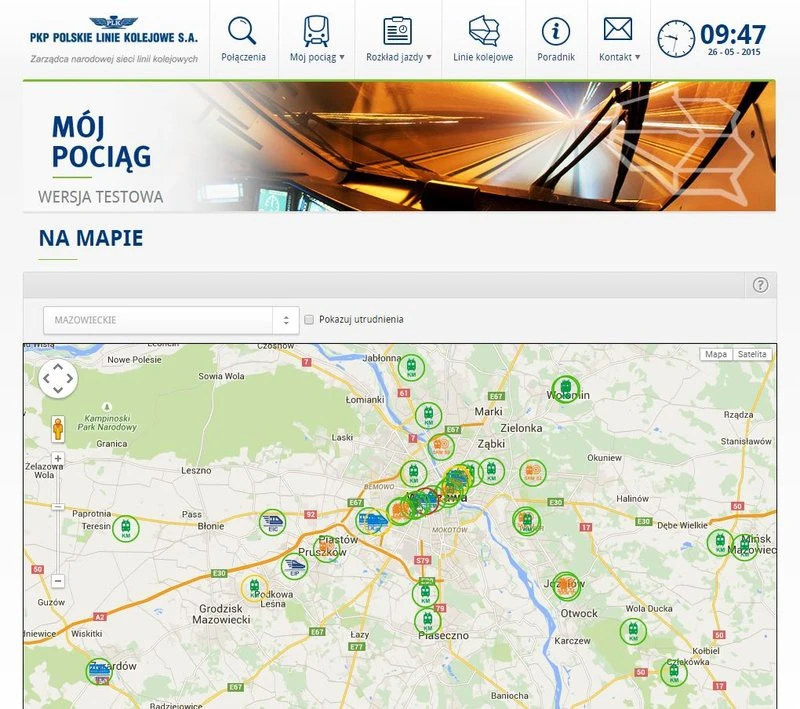Click the 09:47 time display
800x709 pixels.
point(733,34)
